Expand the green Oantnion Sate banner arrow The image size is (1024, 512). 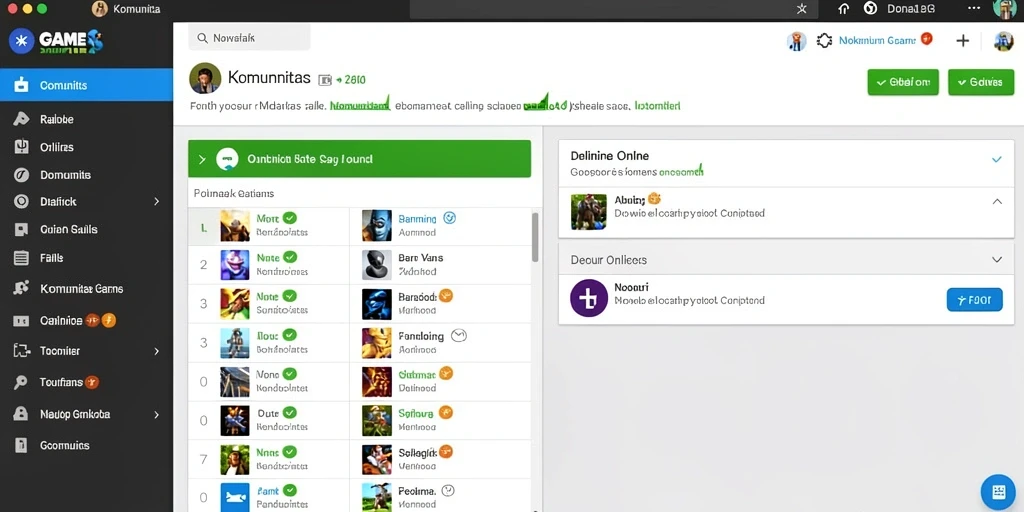pyautogui.click(x=202, y=159)
